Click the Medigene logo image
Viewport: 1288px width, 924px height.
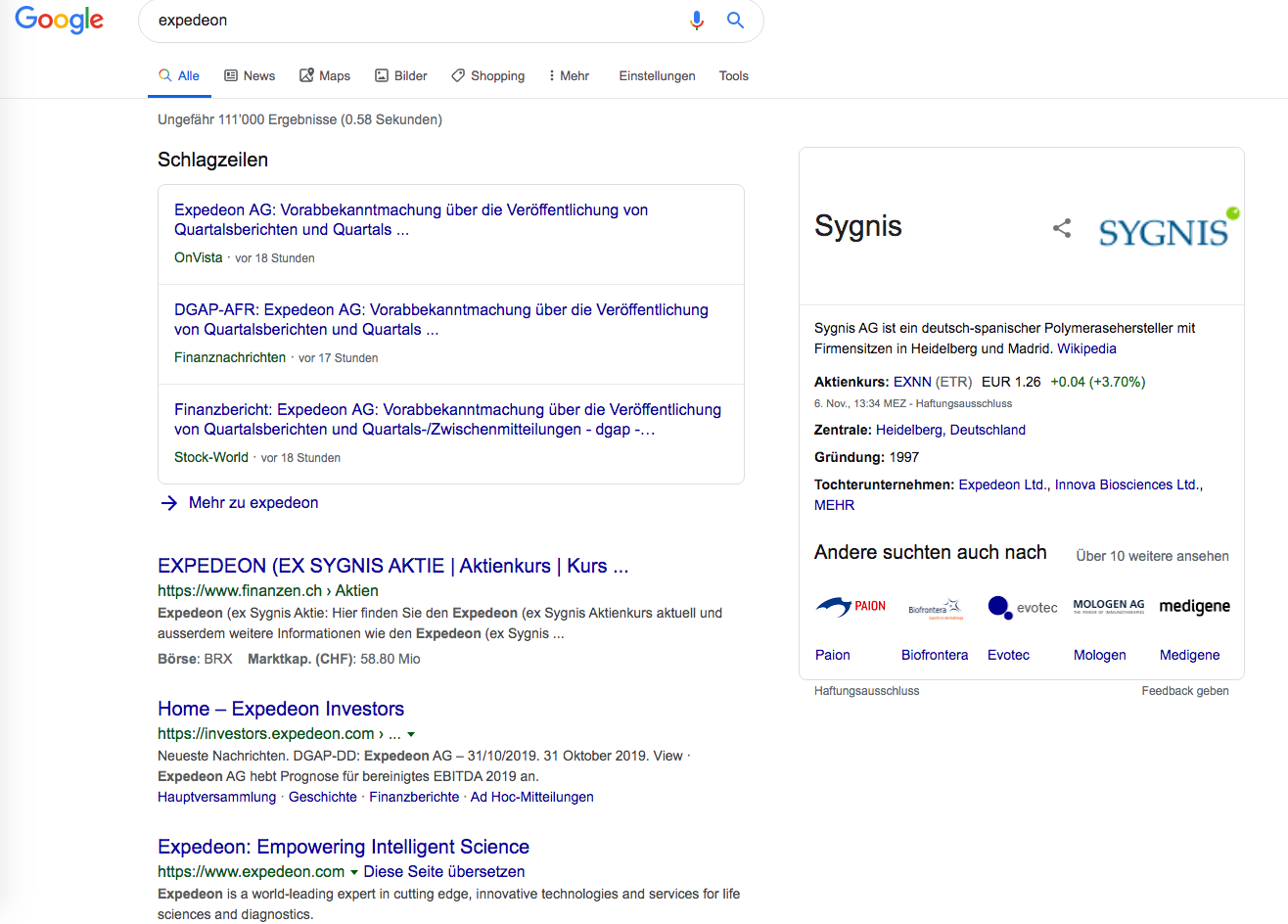(x=1194, y=607)
